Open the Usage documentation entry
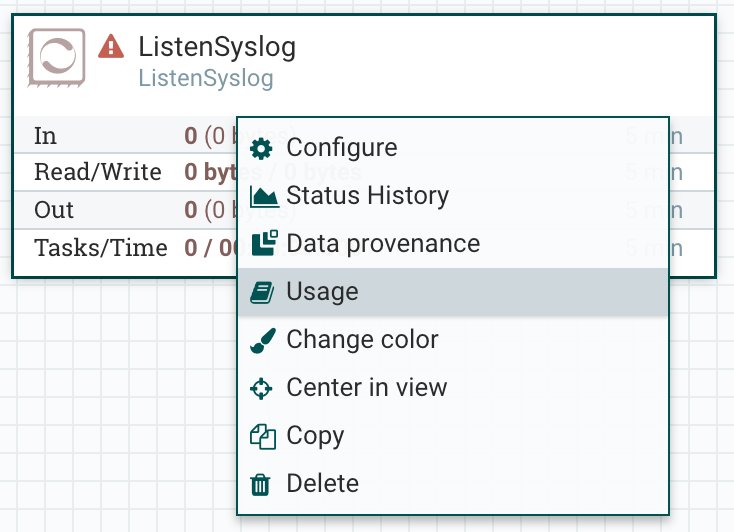This screenshot has width=734, height=532. (322, 292)
